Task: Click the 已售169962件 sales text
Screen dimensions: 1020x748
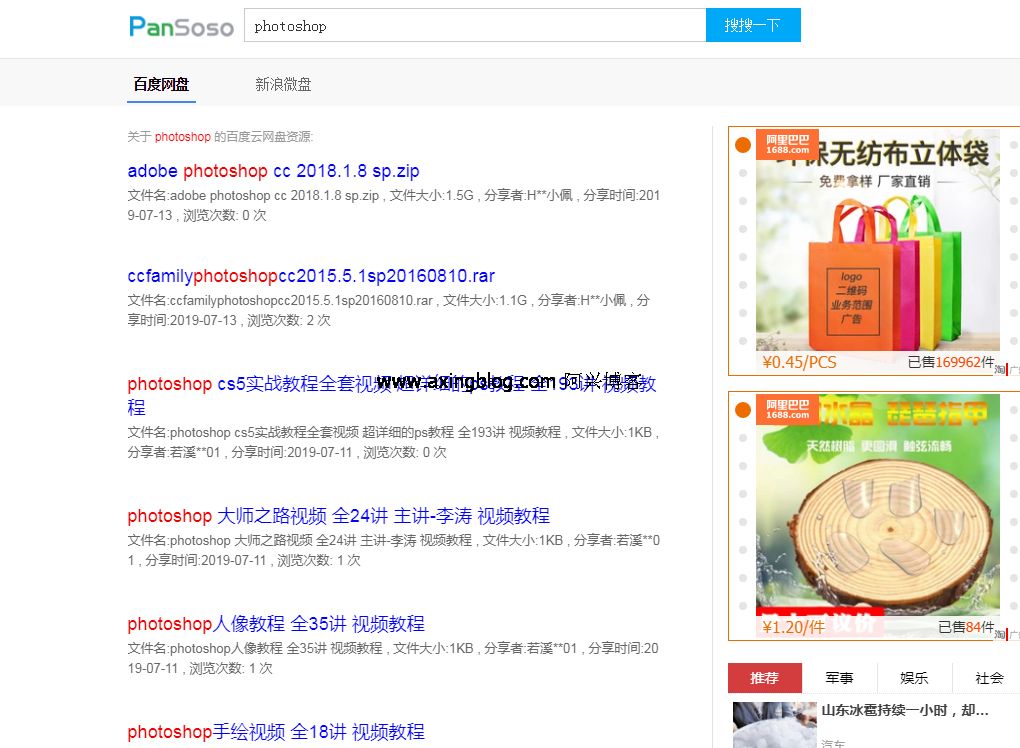Action: (951, 362)
